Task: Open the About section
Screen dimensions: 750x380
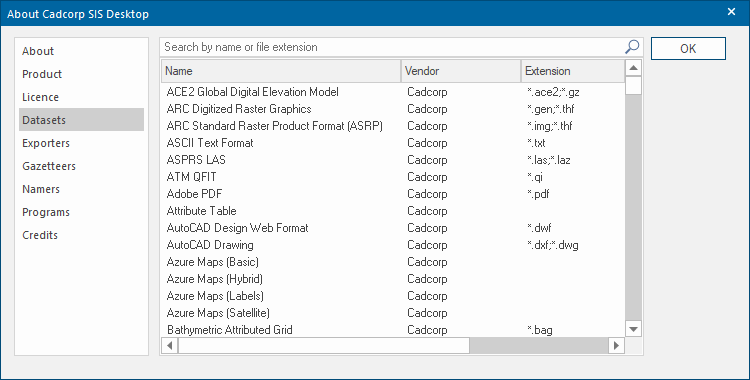Action: point(81,51)
